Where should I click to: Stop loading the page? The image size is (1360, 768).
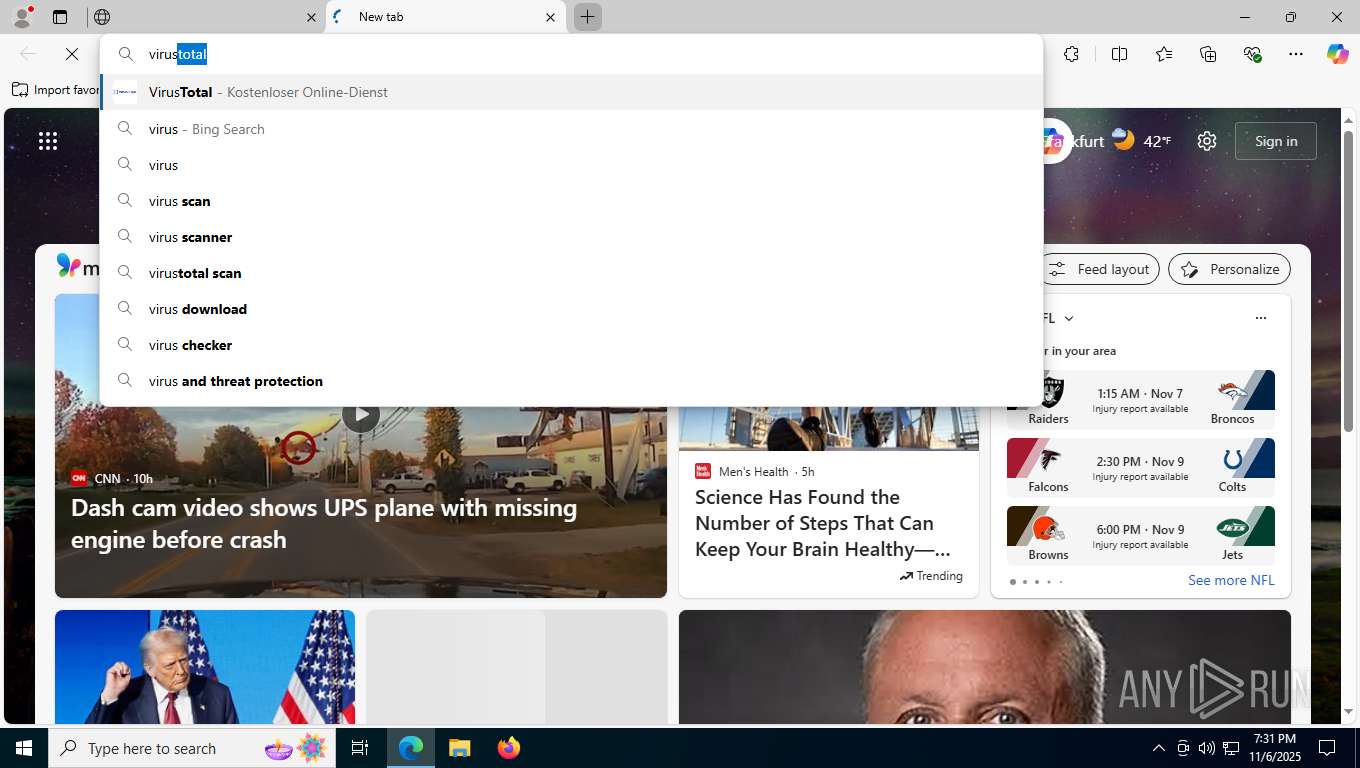point(72,54)
